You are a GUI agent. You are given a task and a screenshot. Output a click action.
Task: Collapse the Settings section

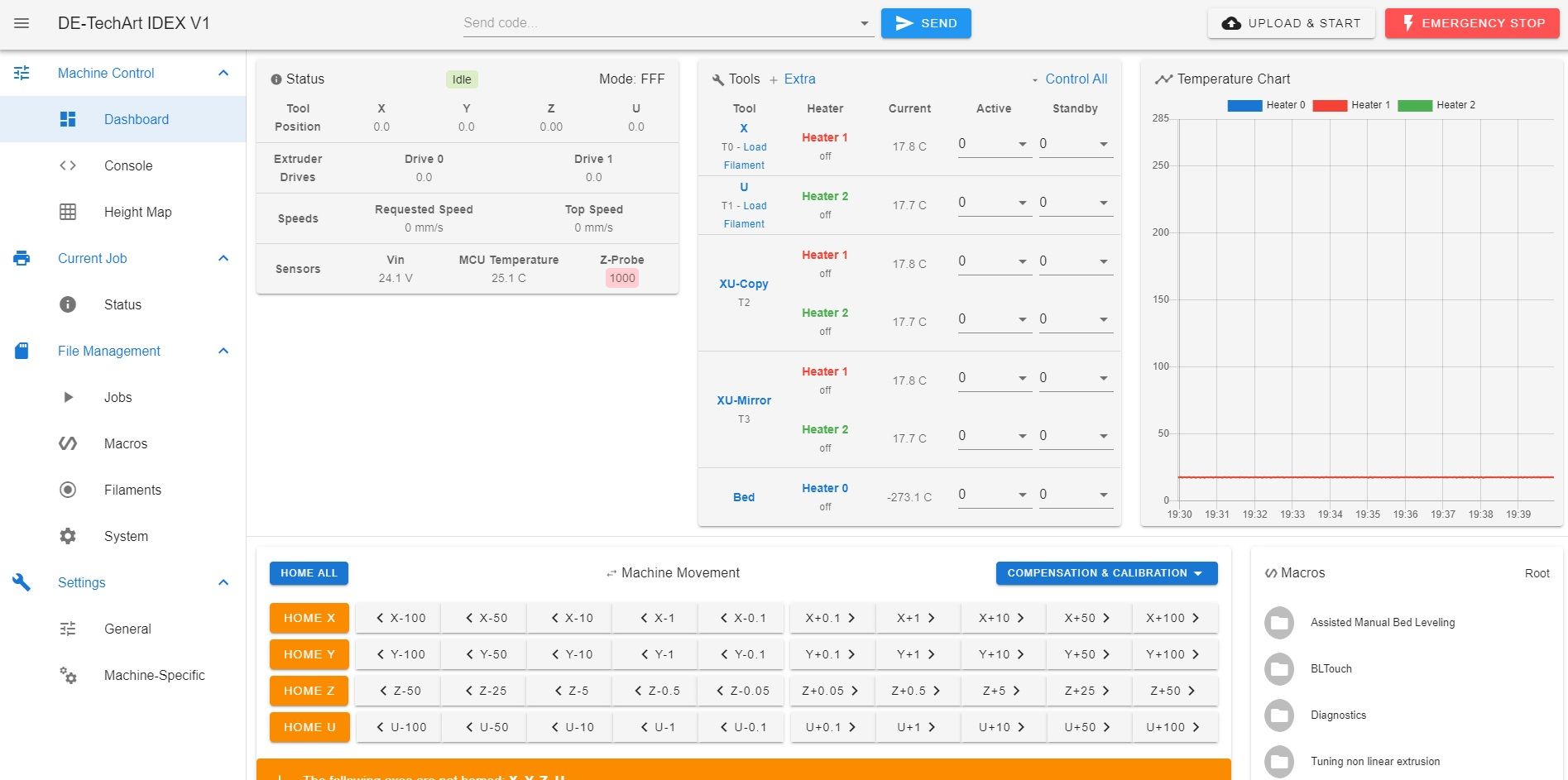pos(223,582)
